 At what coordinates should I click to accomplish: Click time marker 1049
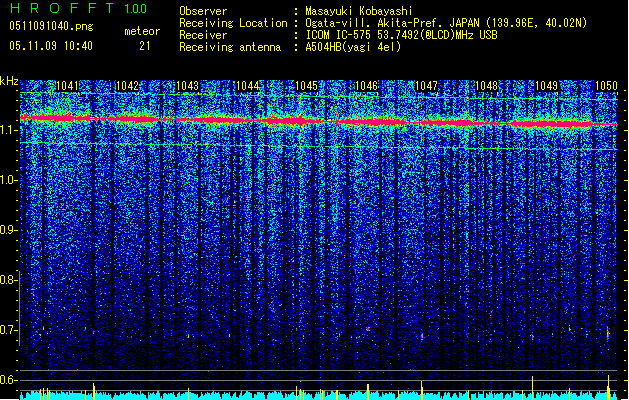pos(546,86)
